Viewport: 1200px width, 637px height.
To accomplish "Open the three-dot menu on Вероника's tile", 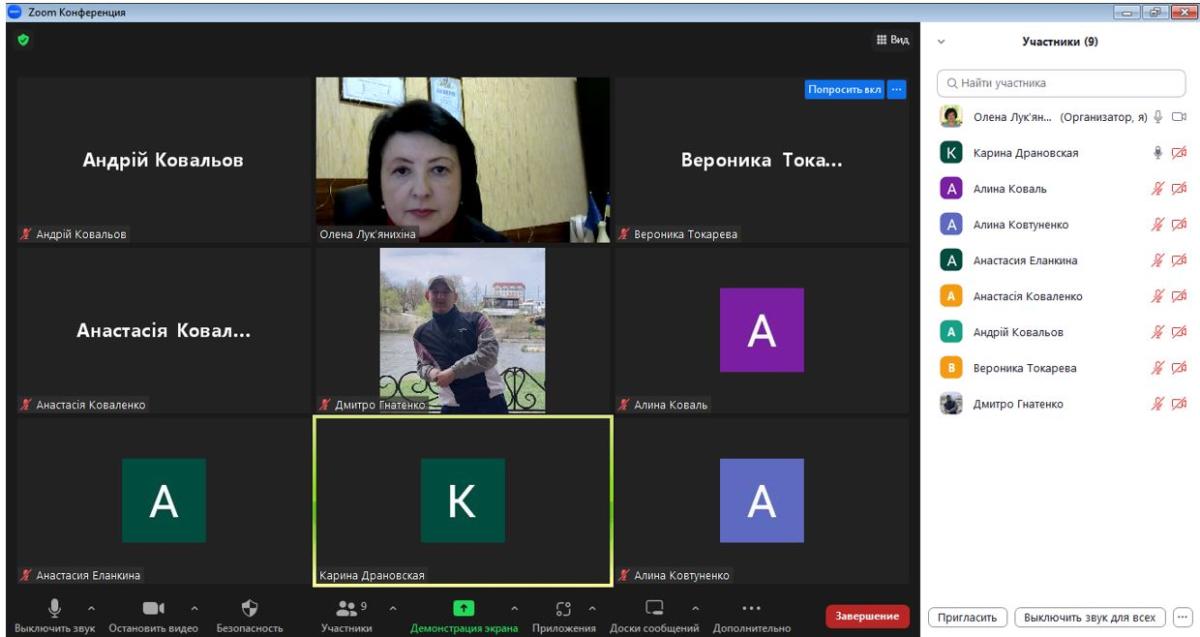I will coord(896,89).
